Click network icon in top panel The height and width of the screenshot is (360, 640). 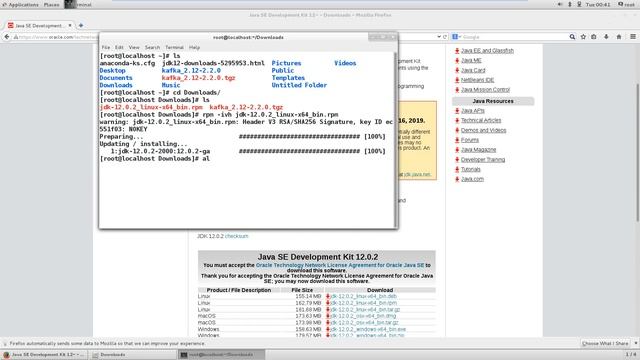click(x=579, y=4)
